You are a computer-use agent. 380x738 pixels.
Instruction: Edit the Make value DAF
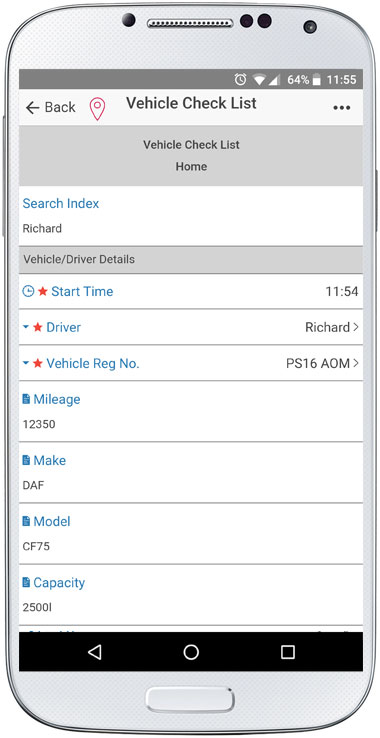click(33, 485)
